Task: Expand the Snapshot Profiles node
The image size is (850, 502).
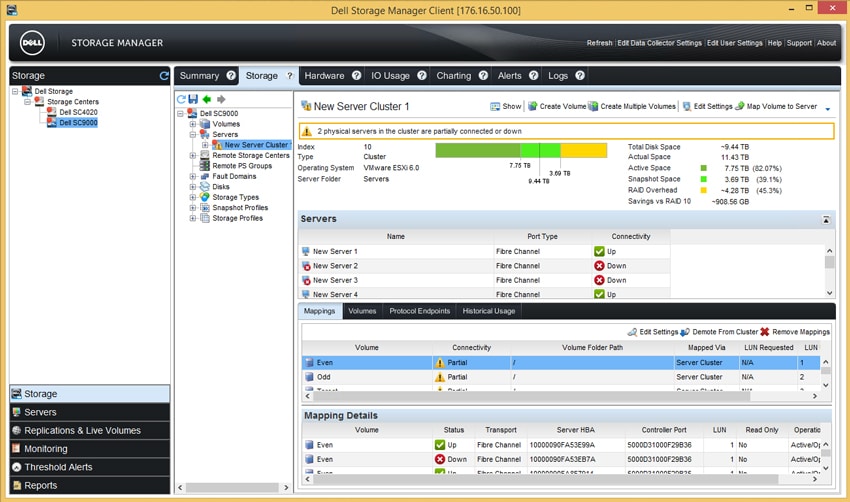Action: [x=193, y=208]
